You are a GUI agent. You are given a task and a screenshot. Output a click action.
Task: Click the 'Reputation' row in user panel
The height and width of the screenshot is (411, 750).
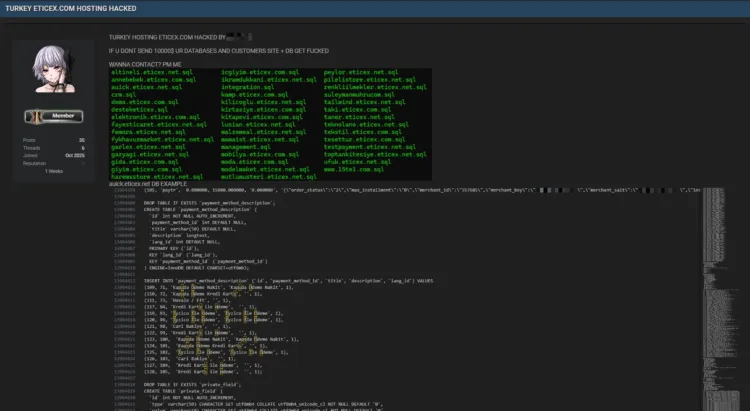[x=54, y=163]
